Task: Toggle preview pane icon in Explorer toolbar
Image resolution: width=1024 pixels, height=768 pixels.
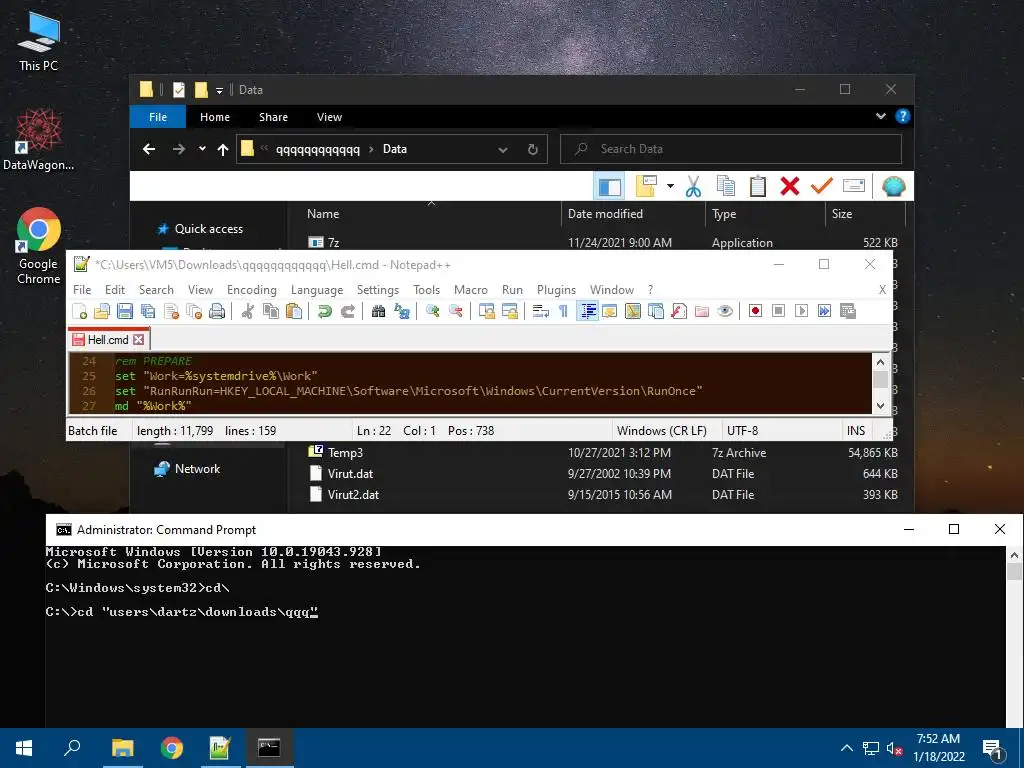Action: pos(609,187)
